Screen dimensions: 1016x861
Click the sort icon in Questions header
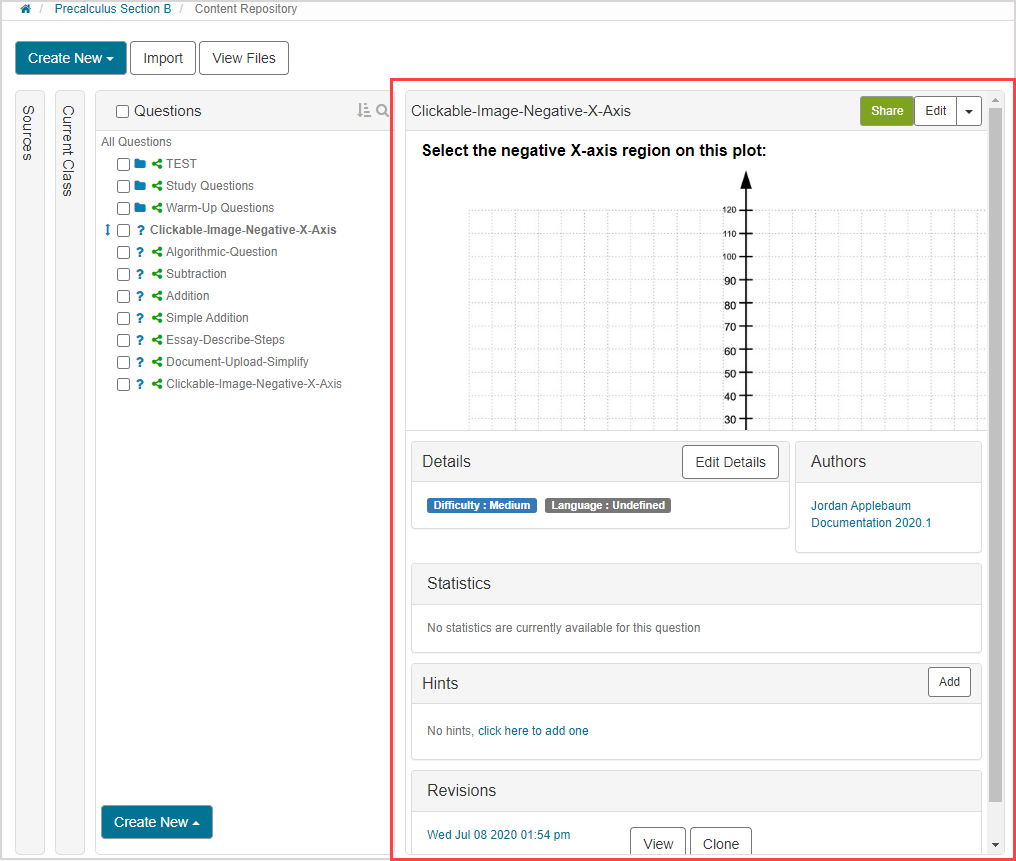[364, 111]
